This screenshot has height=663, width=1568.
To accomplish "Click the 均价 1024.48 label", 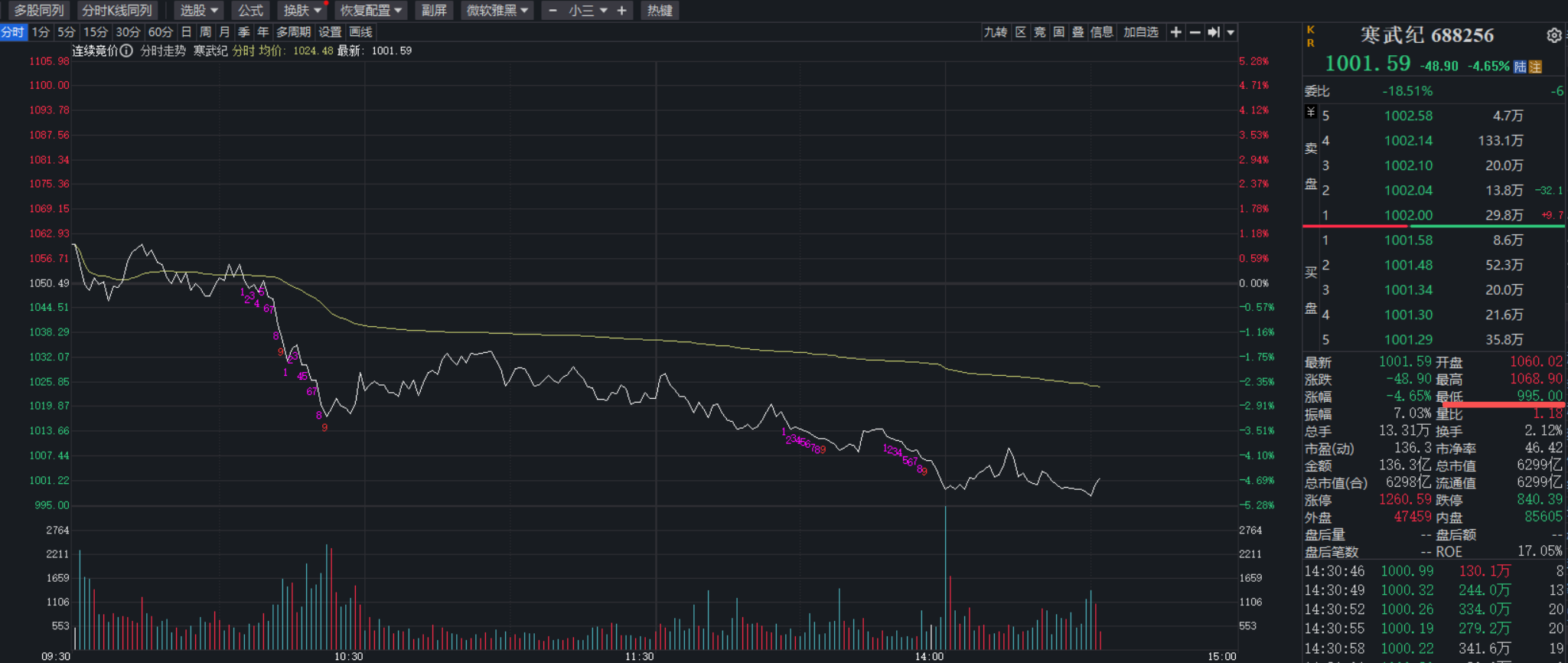I will 295,51.
